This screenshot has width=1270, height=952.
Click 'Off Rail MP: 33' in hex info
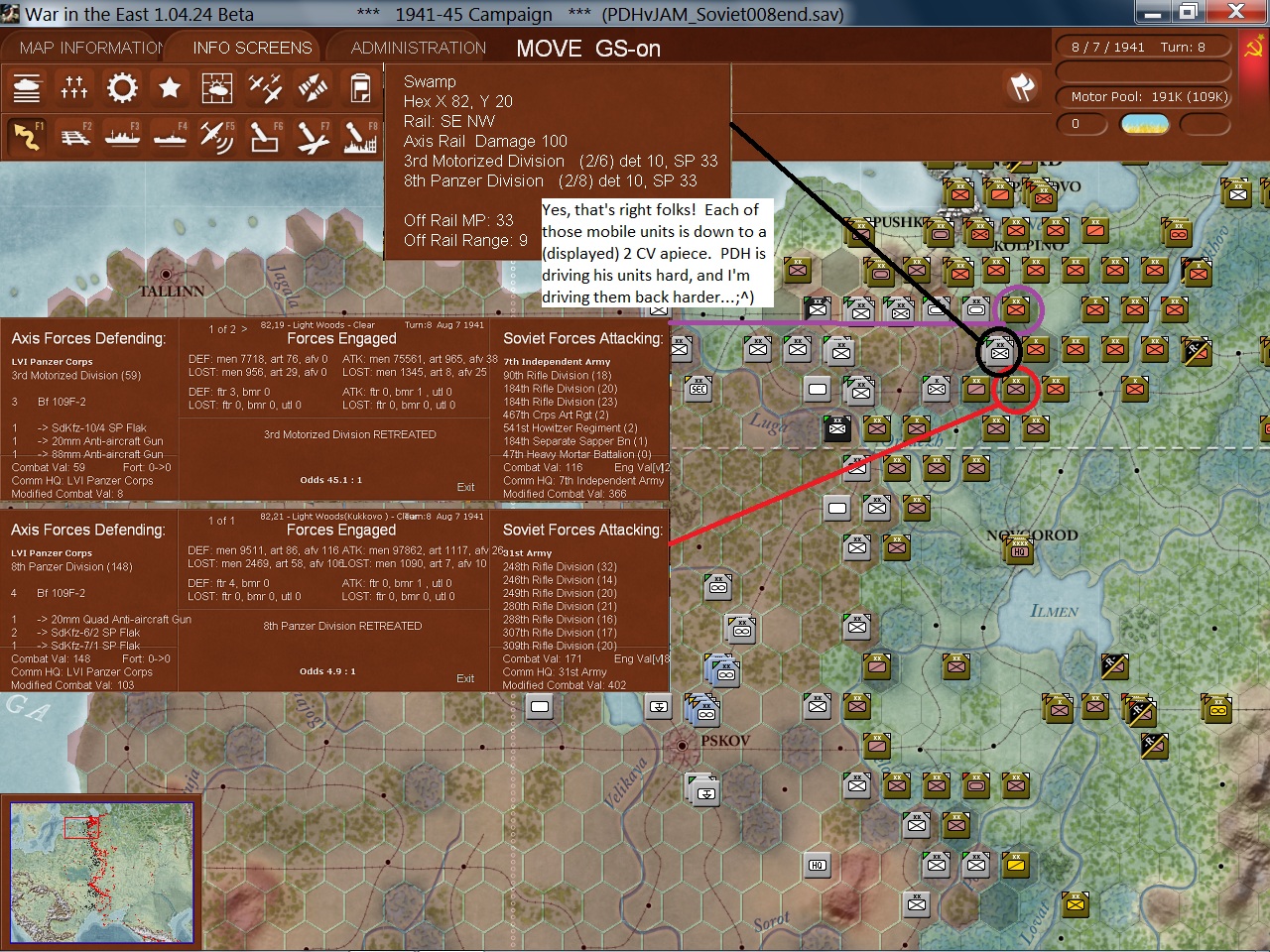(458, 220)
